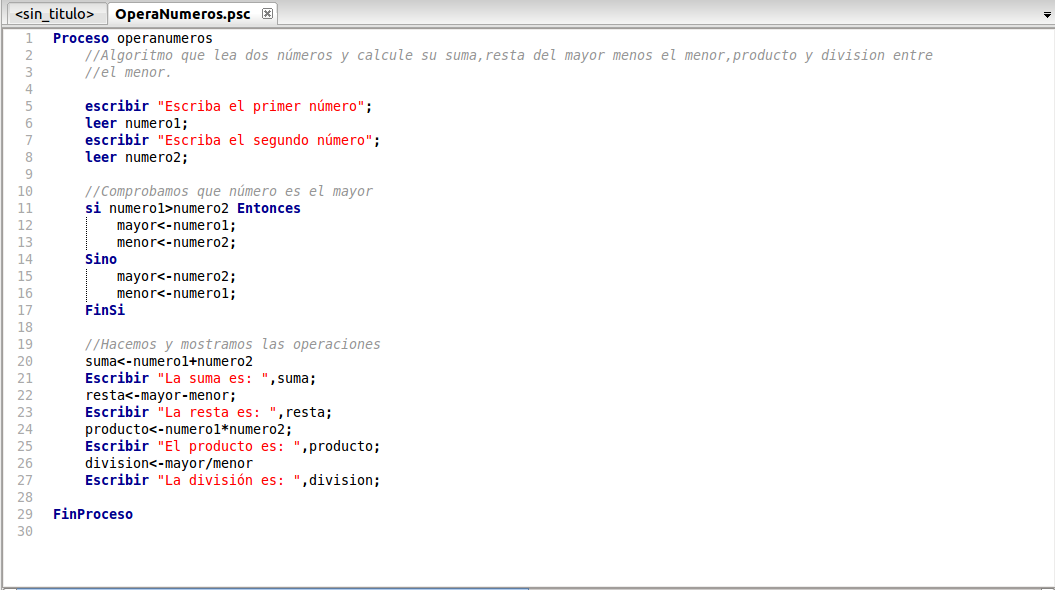The height and width of the screenshot is (590, 1055).
Task: Click the string "La división es: "
Action: [x=229, y=480]
